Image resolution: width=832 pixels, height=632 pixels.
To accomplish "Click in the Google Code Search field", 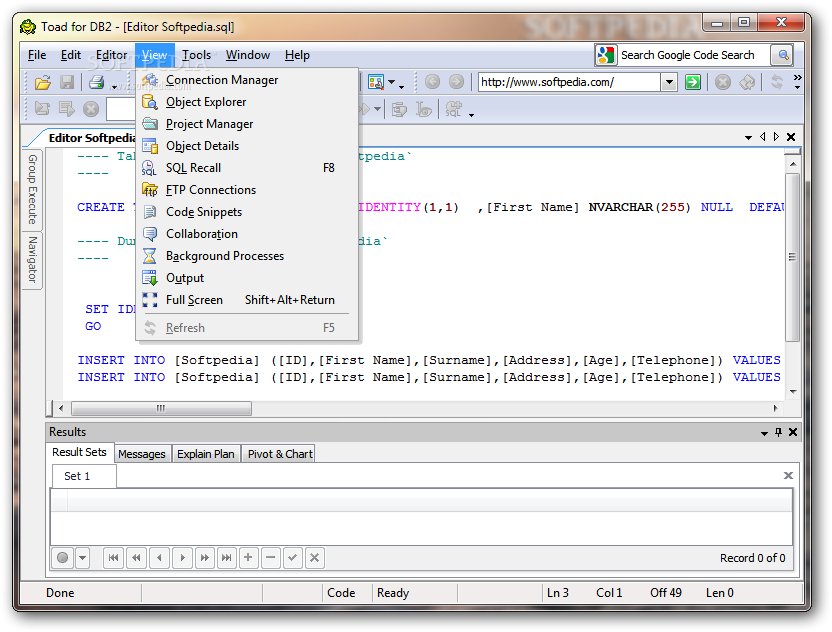I will pyautogui.click(x=694, y=55).
